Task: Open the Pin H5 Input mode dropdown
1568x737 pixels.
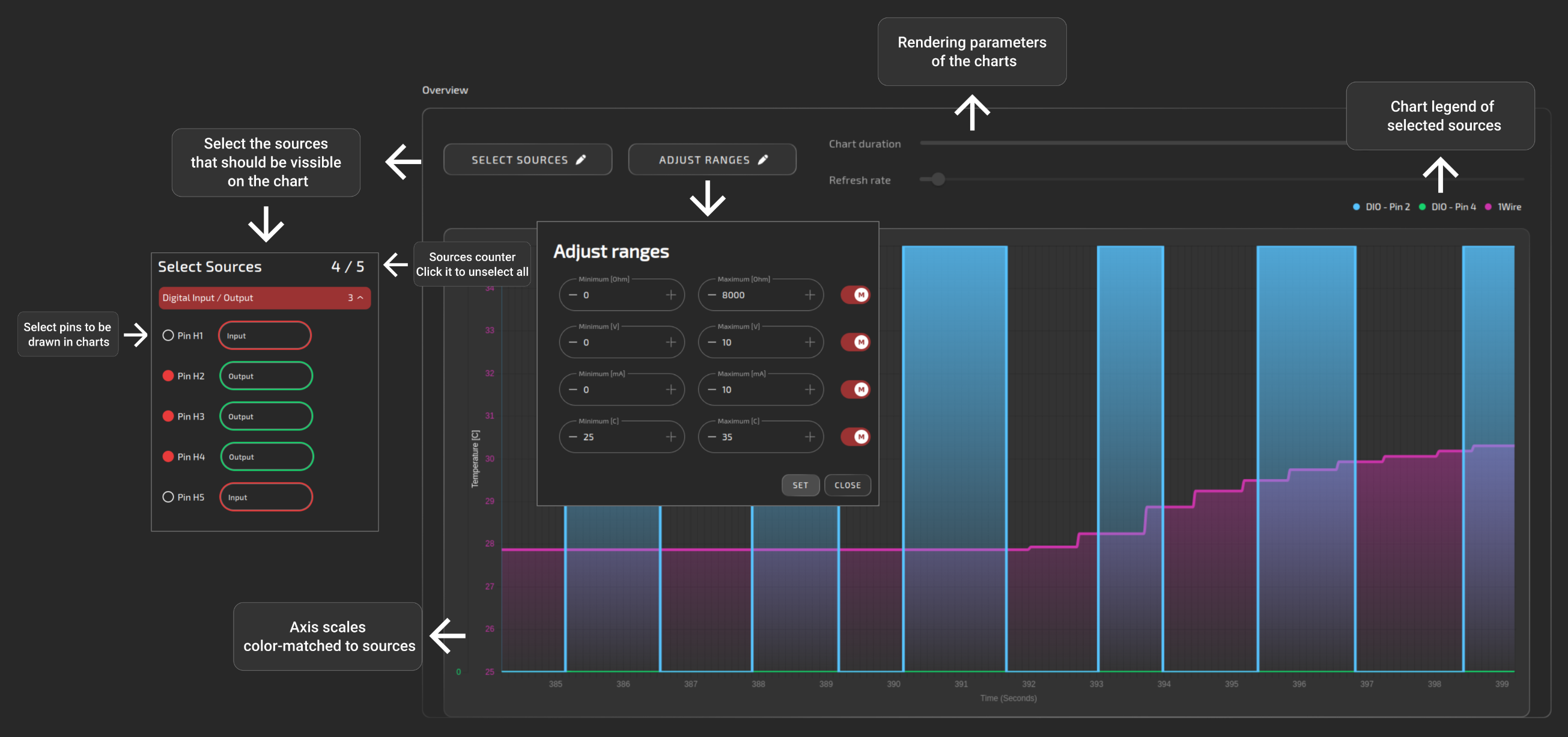Action: point(266,497)
